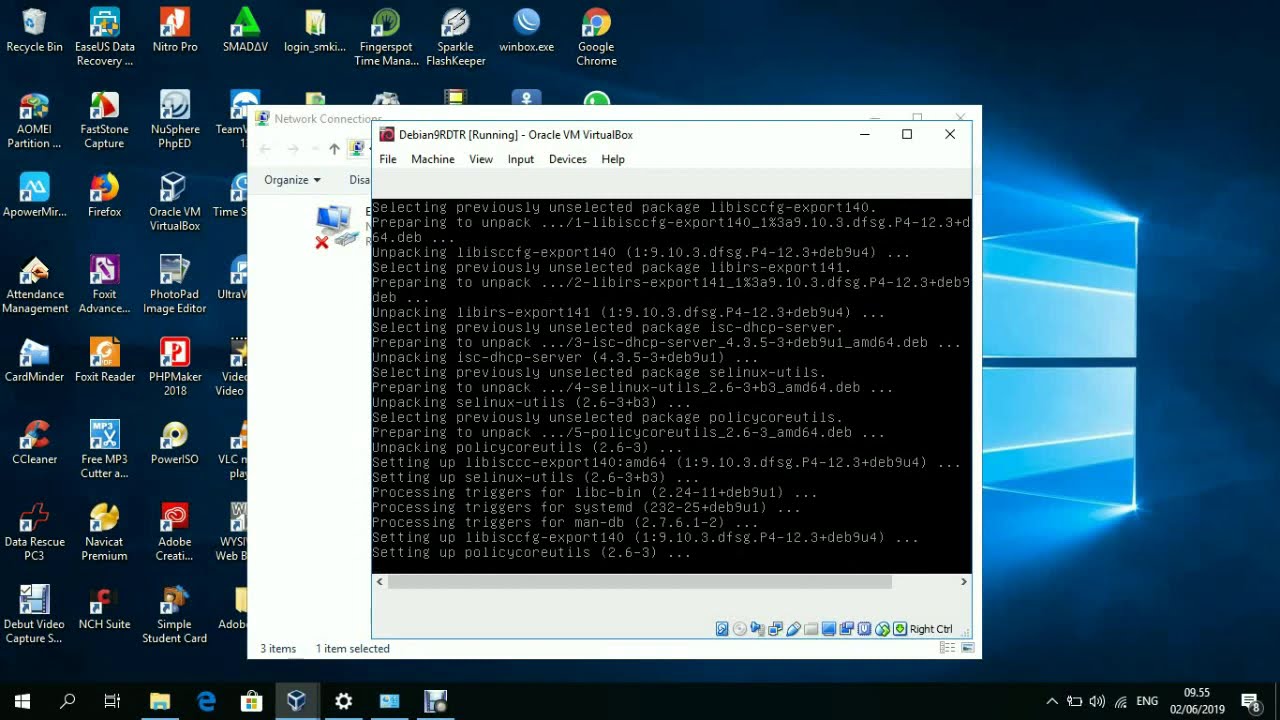Open the Devices menu in VirtualBox
Screen dimensions: 1280x720
(568, 159)
